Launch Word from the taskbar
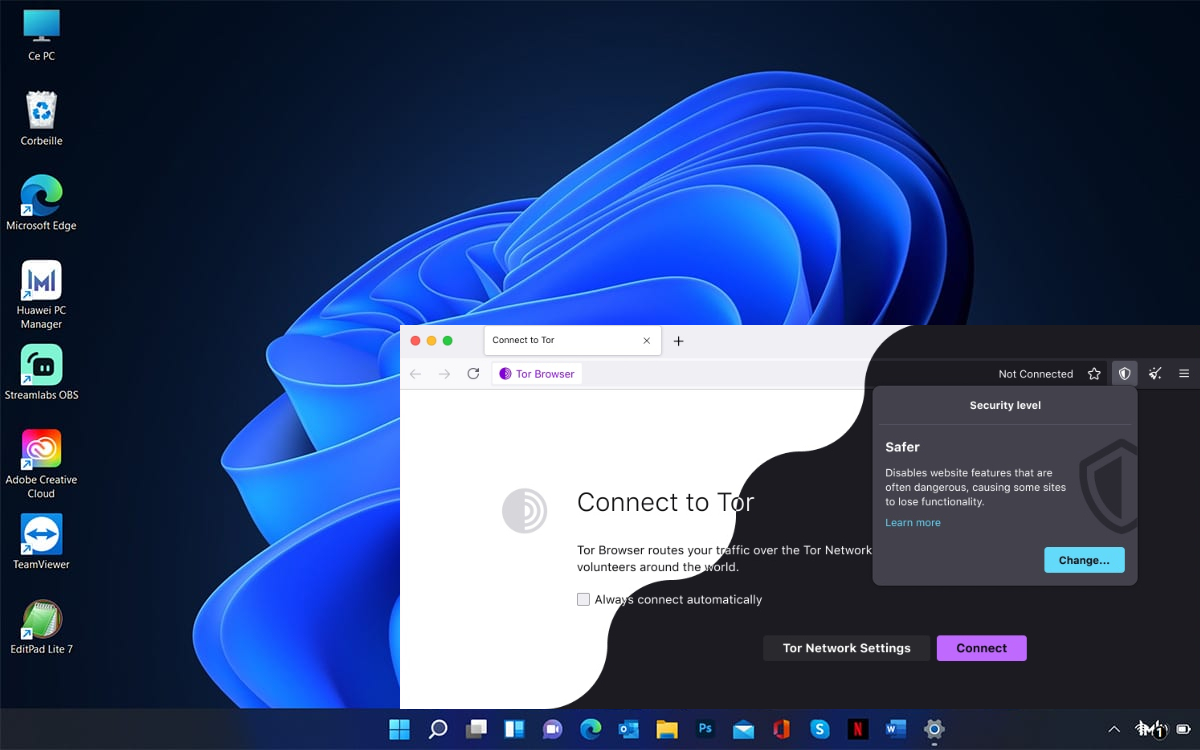 click(x=896, y=729)
